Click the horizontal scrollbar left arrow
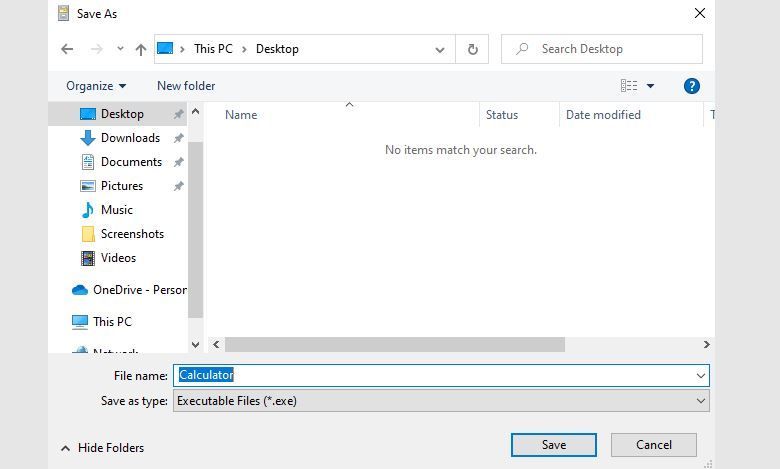Viewport: 780px width, 469px height. click(x=216, y=344)
